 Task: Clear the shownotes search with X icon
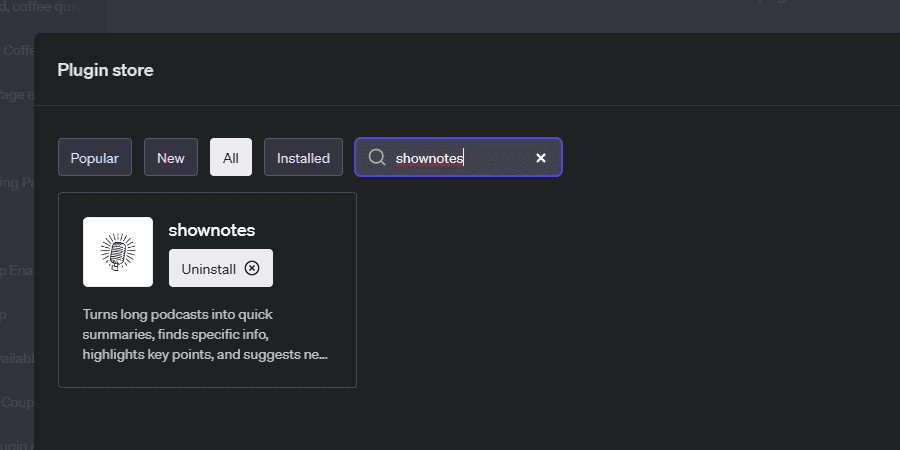(x=541, y=158)
